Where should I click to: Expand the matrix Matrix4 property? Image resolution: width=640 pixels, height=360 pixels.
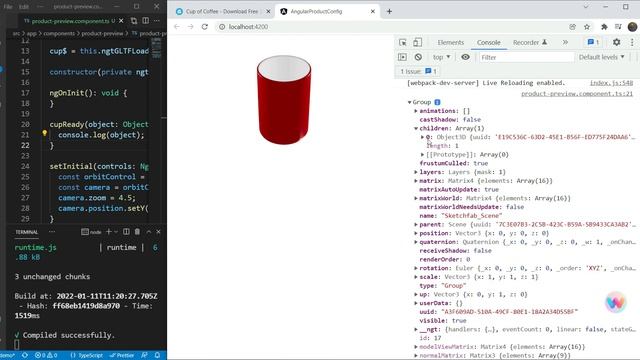416,181
